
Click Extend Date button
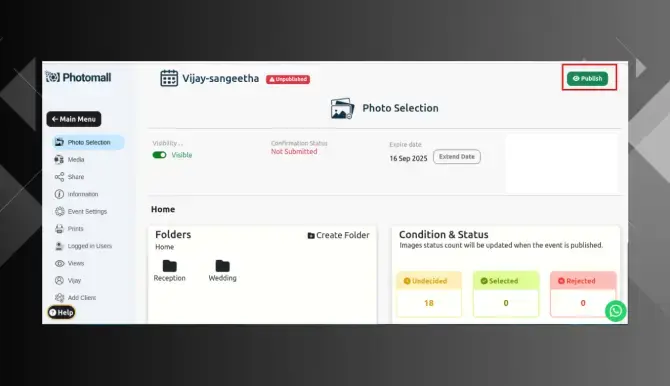pos(457,156)
